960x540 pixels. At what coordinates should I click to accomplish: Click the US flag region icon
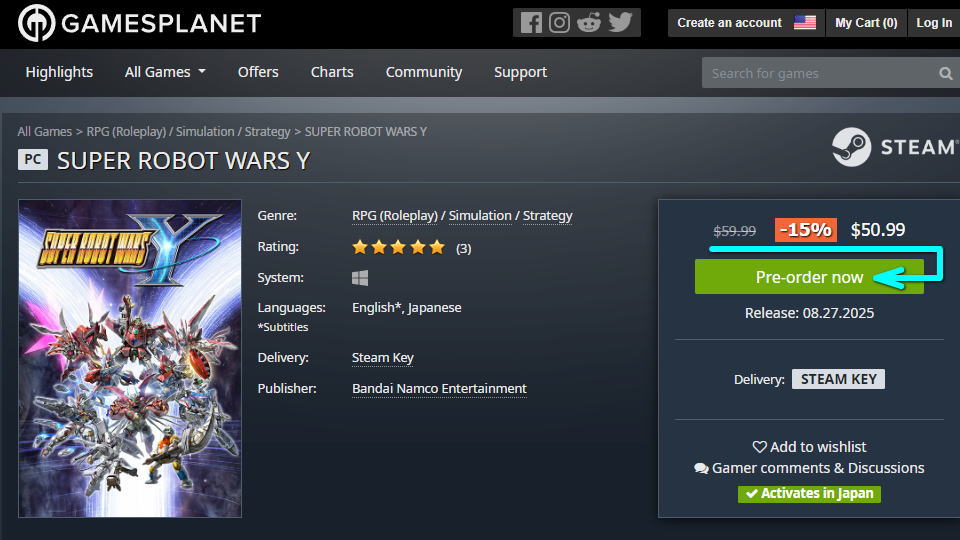[805, 22]
